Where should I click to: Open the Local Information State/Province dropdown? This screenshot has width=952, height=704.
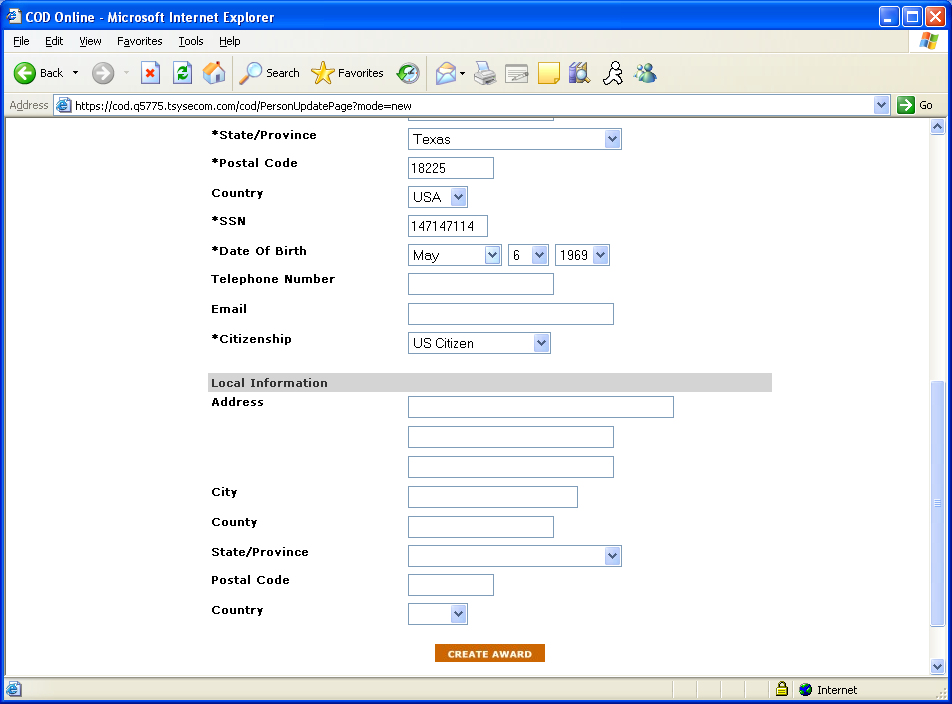click(x=612, y=555)
